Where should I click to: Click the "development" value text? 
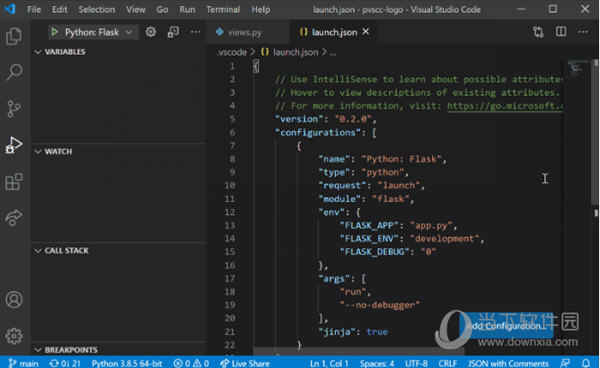(444, 239)
